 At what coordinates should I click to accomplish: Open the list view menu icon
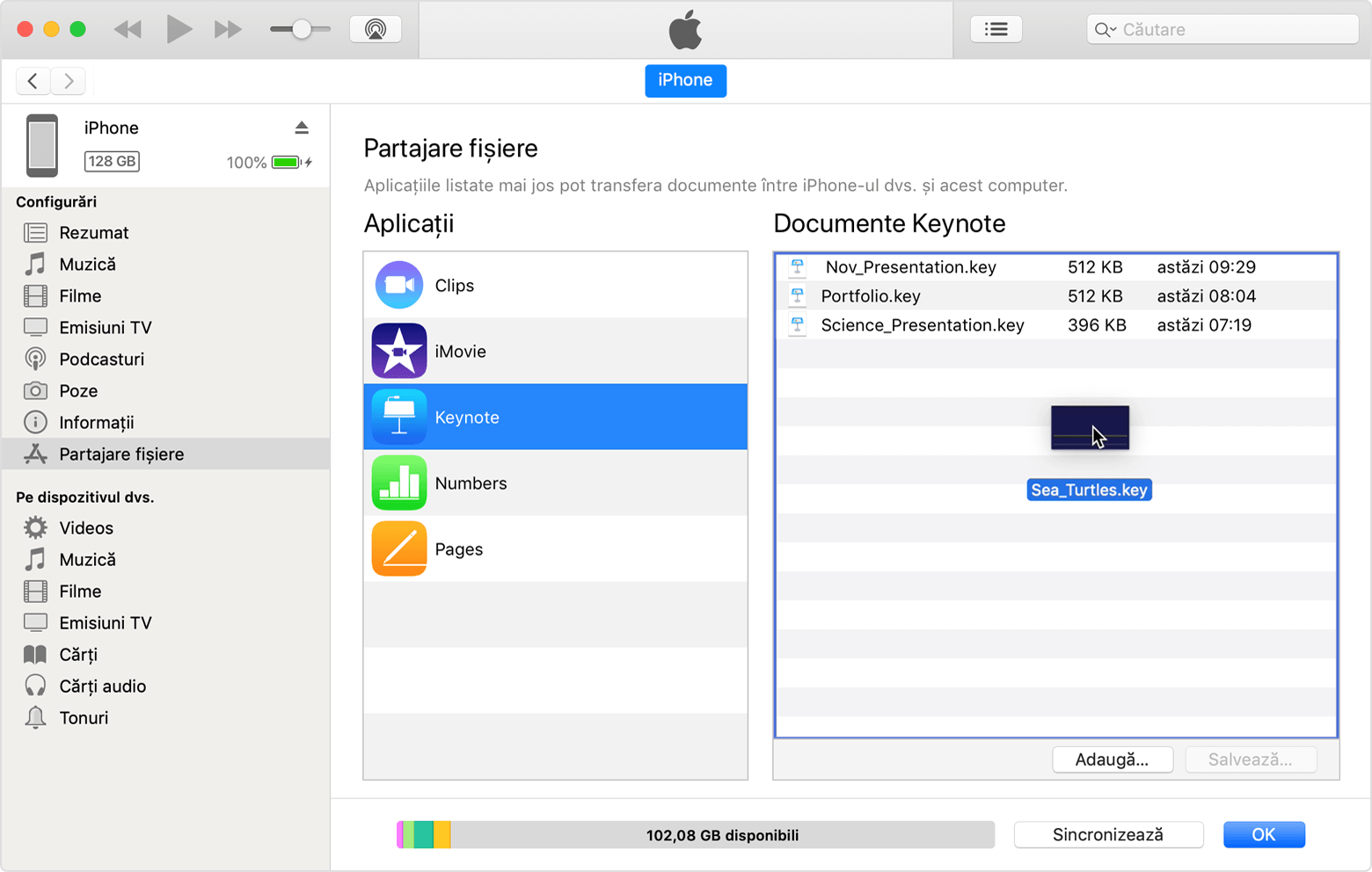pyautogui.click(x=996, y=29)
